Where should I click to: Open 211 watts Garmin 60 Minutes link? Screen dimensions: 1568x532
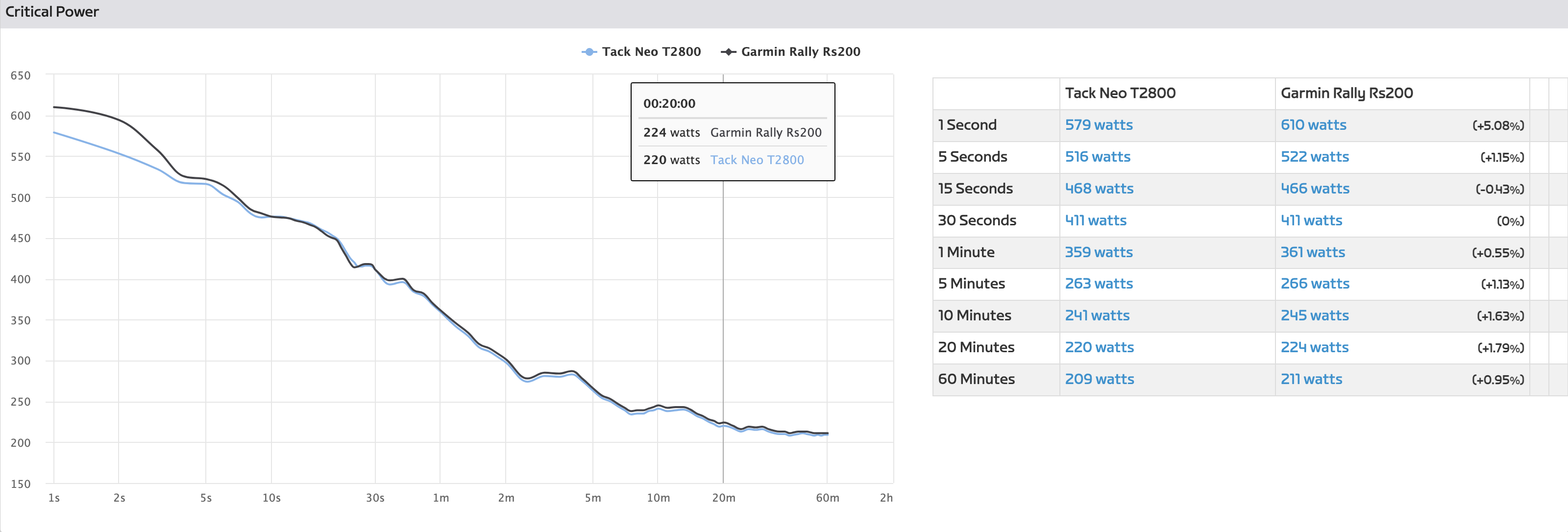[x=1311, y=379]
